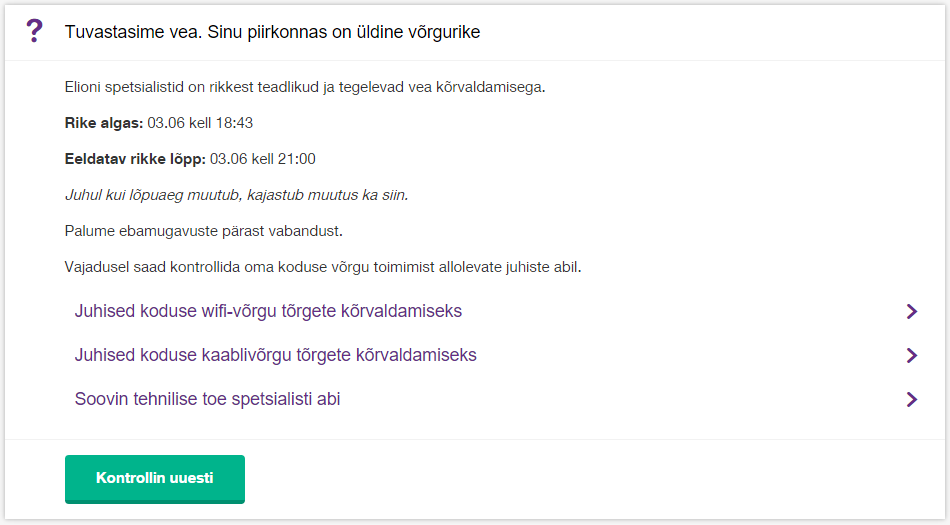The width and height of the screenshot is (950, 525).
Task: Click the end time 03.06 kell 21:00
Action: [262, 159]
